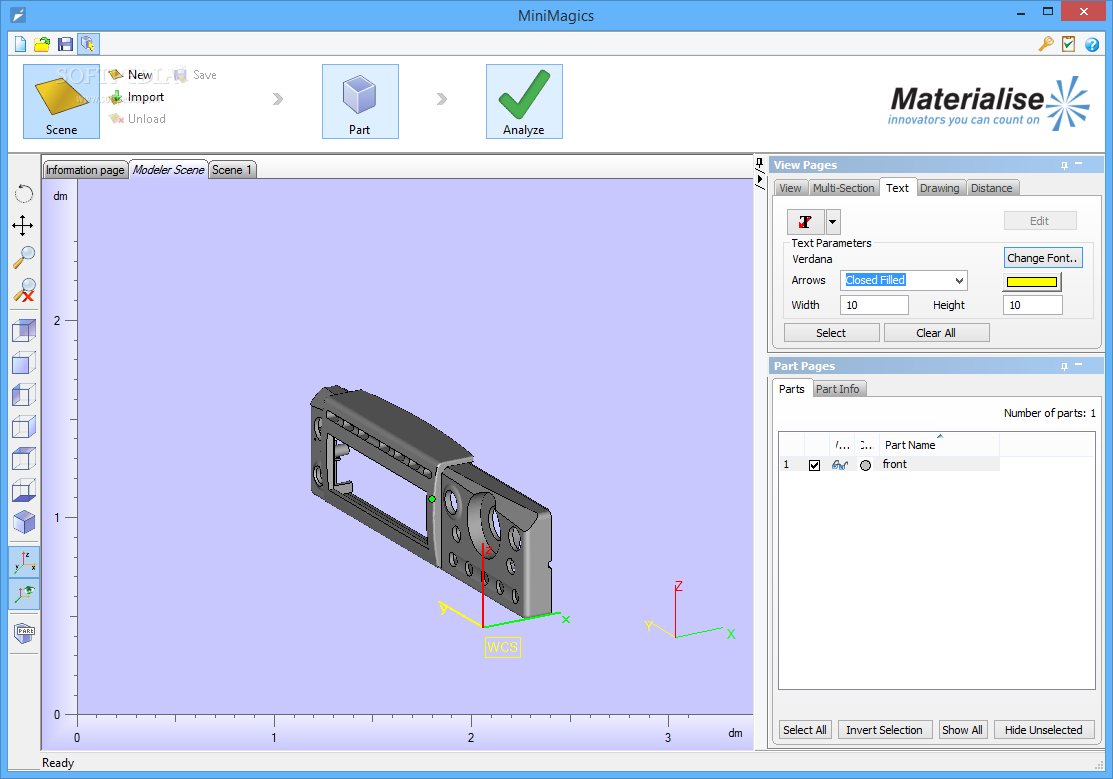The width and height of the screenshot is (1113, 779).
Task: Click the zoom reset magnifier with red X
Action: click(23, 290)
